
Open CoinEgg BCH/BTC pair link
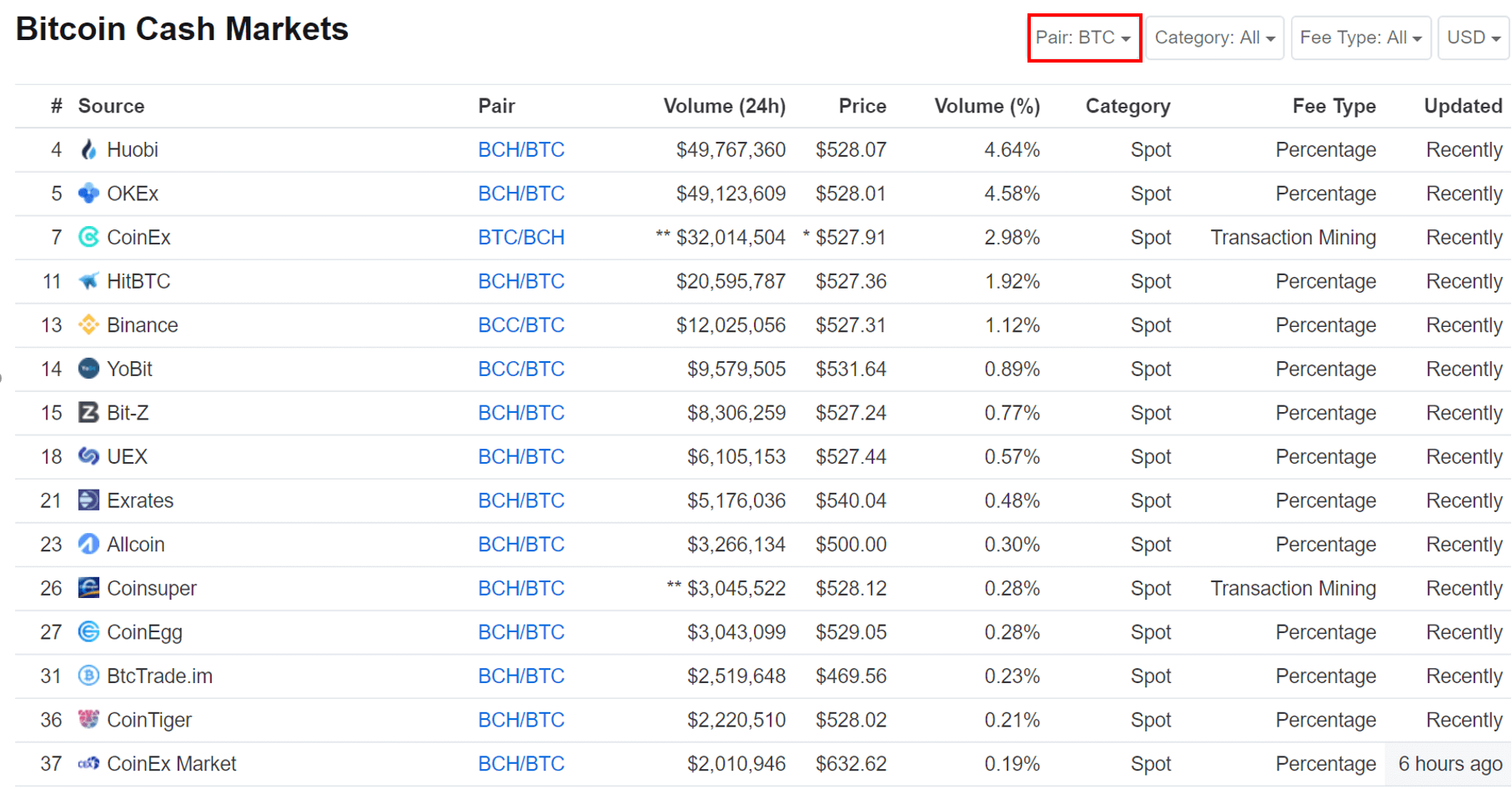(x=521, y=631)
